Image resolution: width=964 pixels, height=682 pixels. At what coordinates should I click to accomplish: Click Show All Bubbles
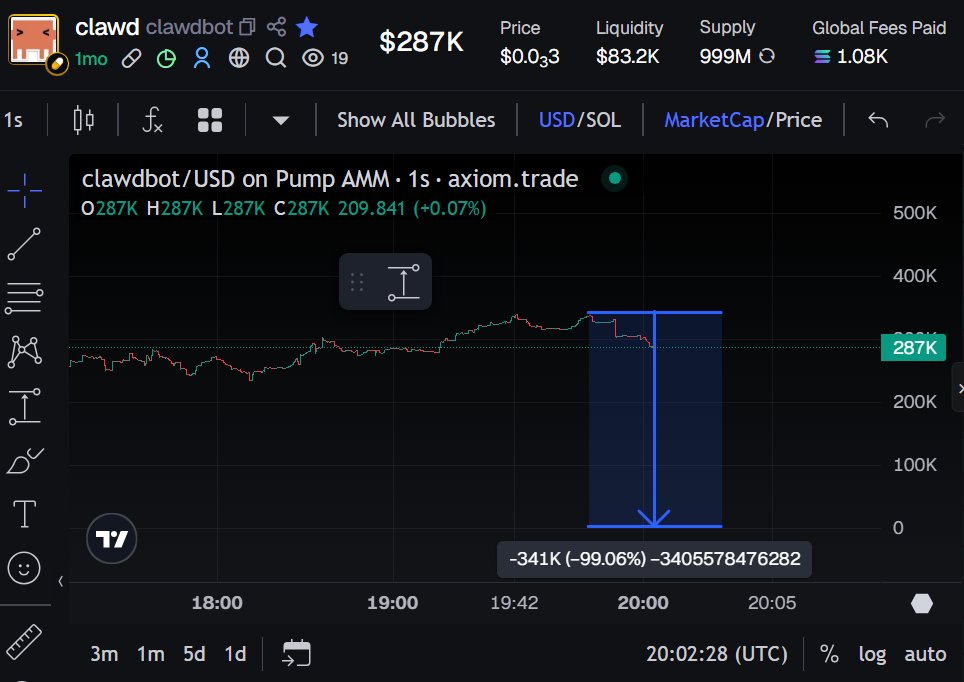click(x=416, y=120)
